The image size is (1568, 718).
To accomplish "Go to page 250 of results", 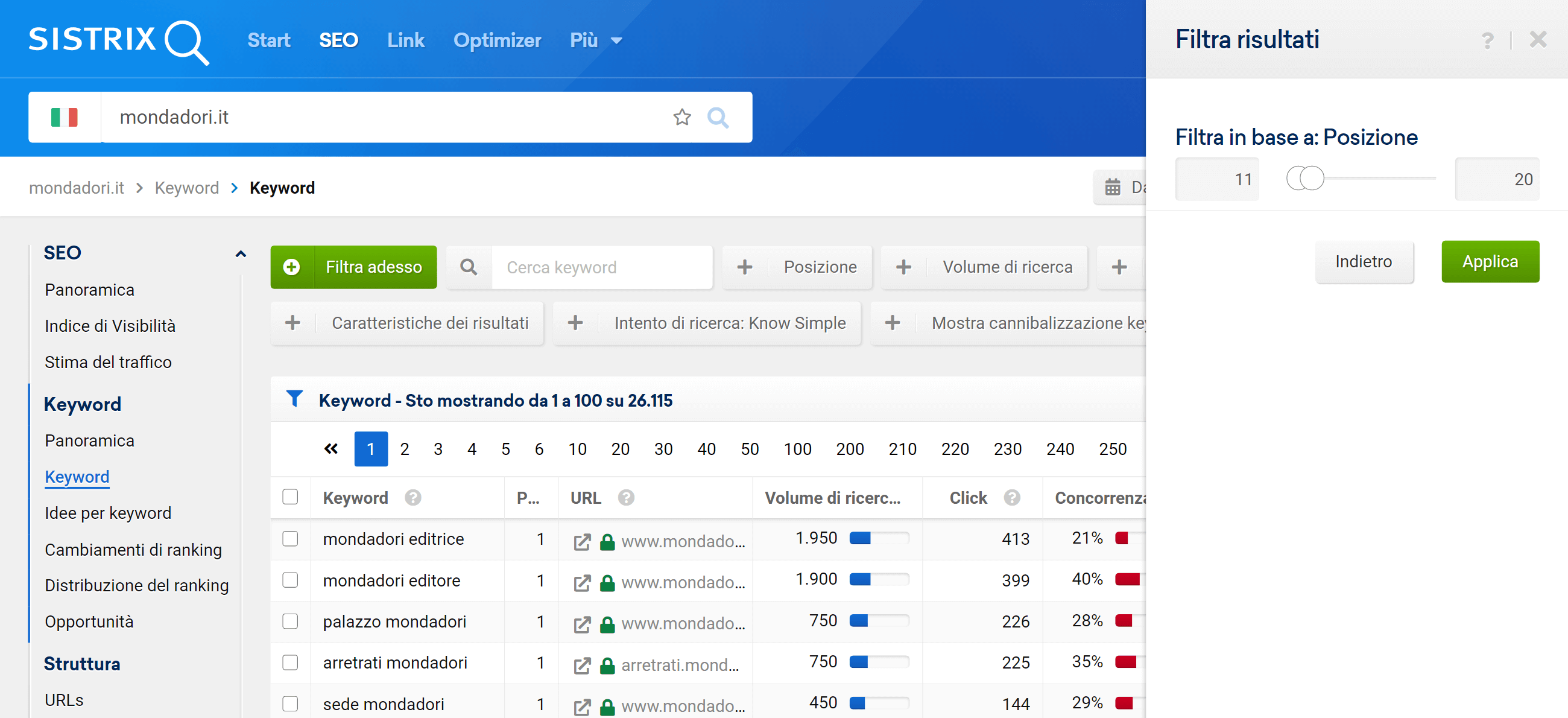I will click(x=1112, y=449).
